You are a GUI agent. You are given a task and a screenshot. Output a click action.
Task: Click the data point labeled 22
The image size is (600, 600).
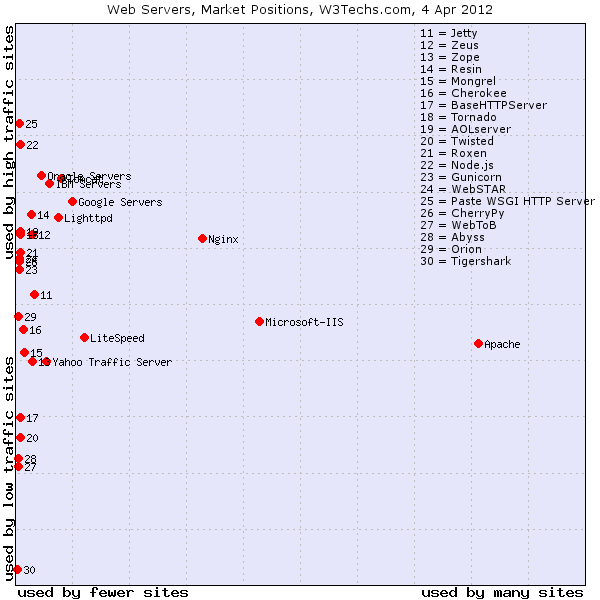tap(21, 144)
